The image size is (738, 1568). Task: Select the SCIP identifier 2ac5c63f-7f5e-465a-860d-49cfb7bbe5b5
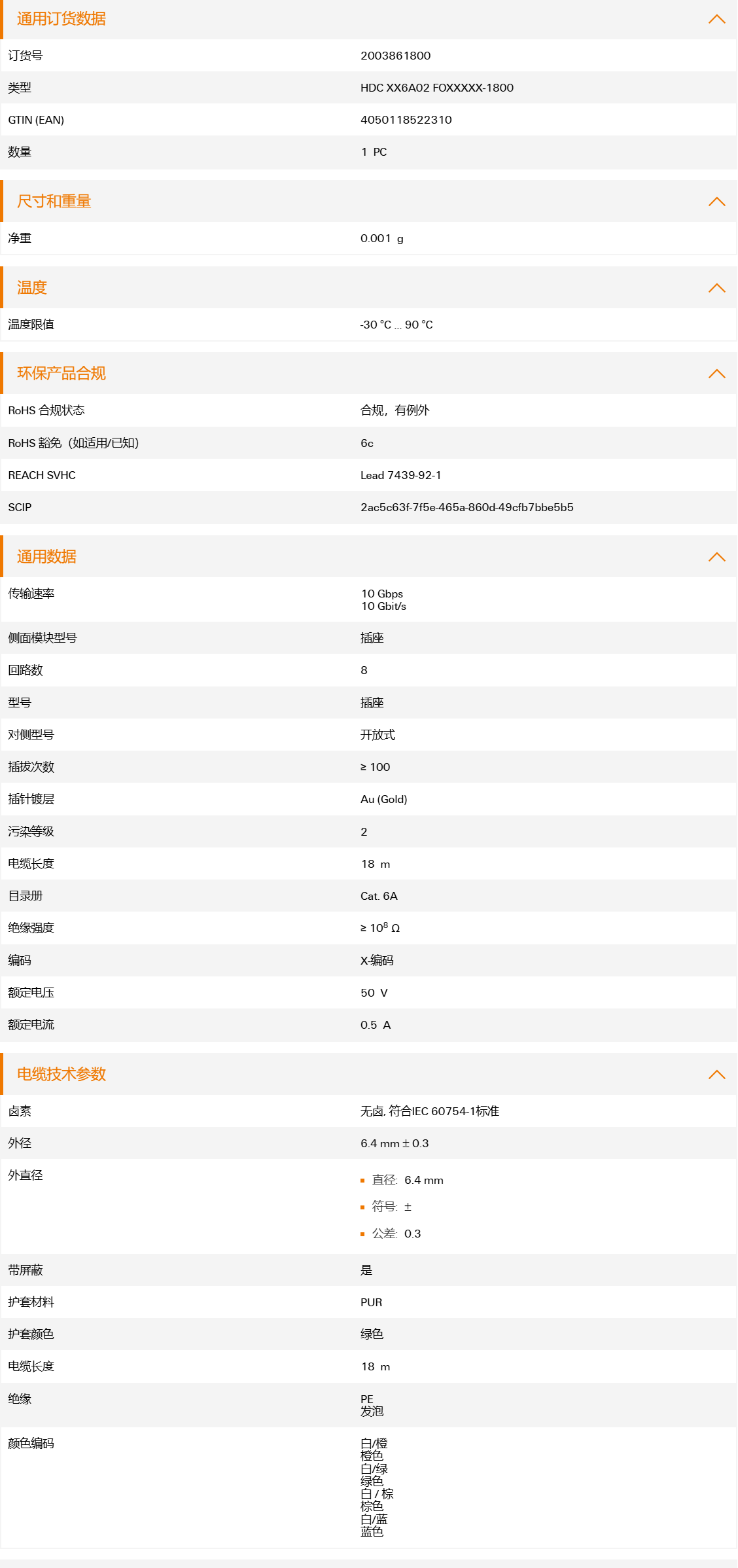pyautogui.click(x=467, y=507)
